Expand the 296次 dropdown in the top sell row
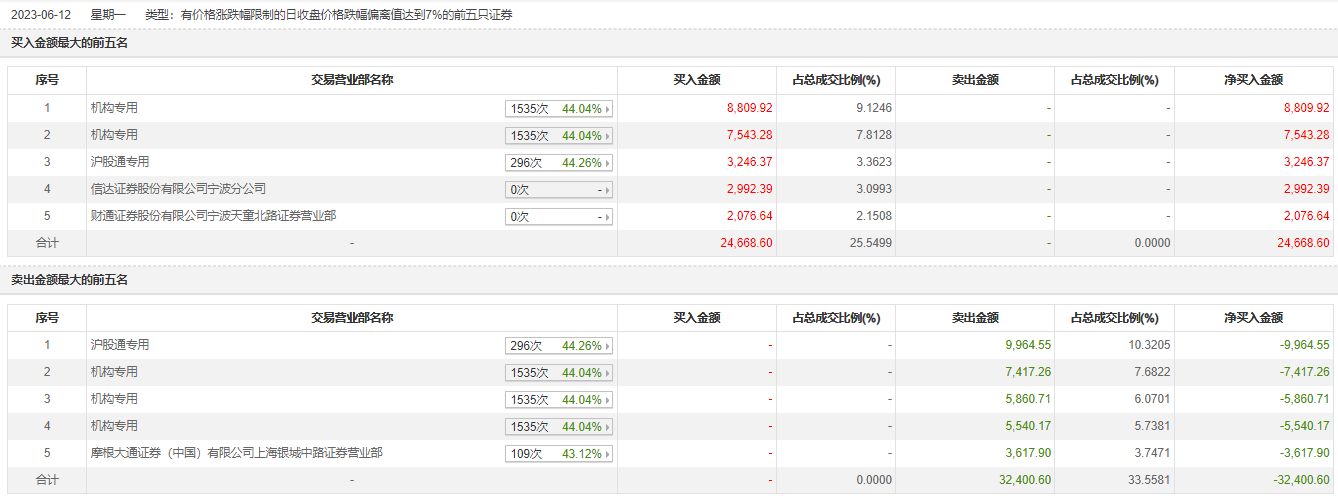 coord(559,346)
